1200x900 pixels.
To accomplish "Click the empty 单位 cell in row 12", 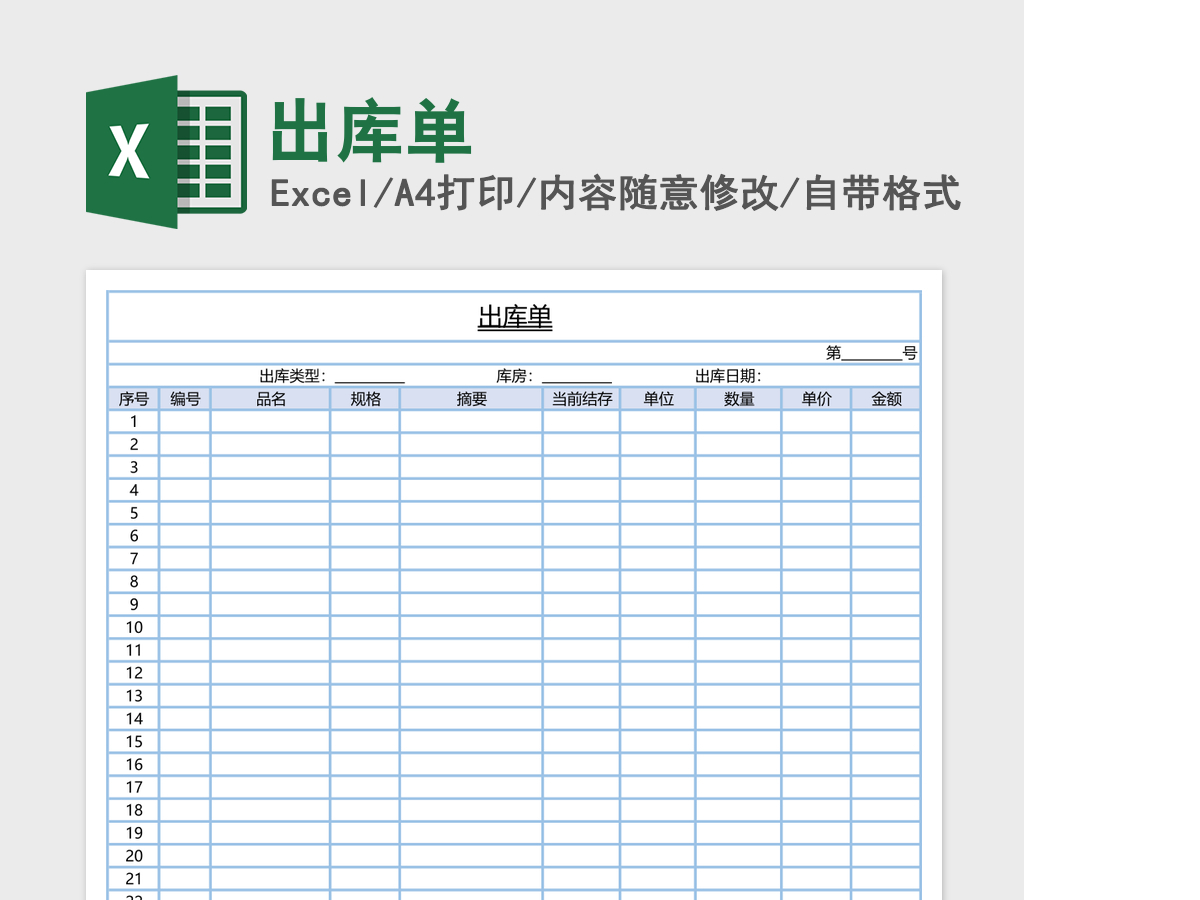I will point(658,673).
